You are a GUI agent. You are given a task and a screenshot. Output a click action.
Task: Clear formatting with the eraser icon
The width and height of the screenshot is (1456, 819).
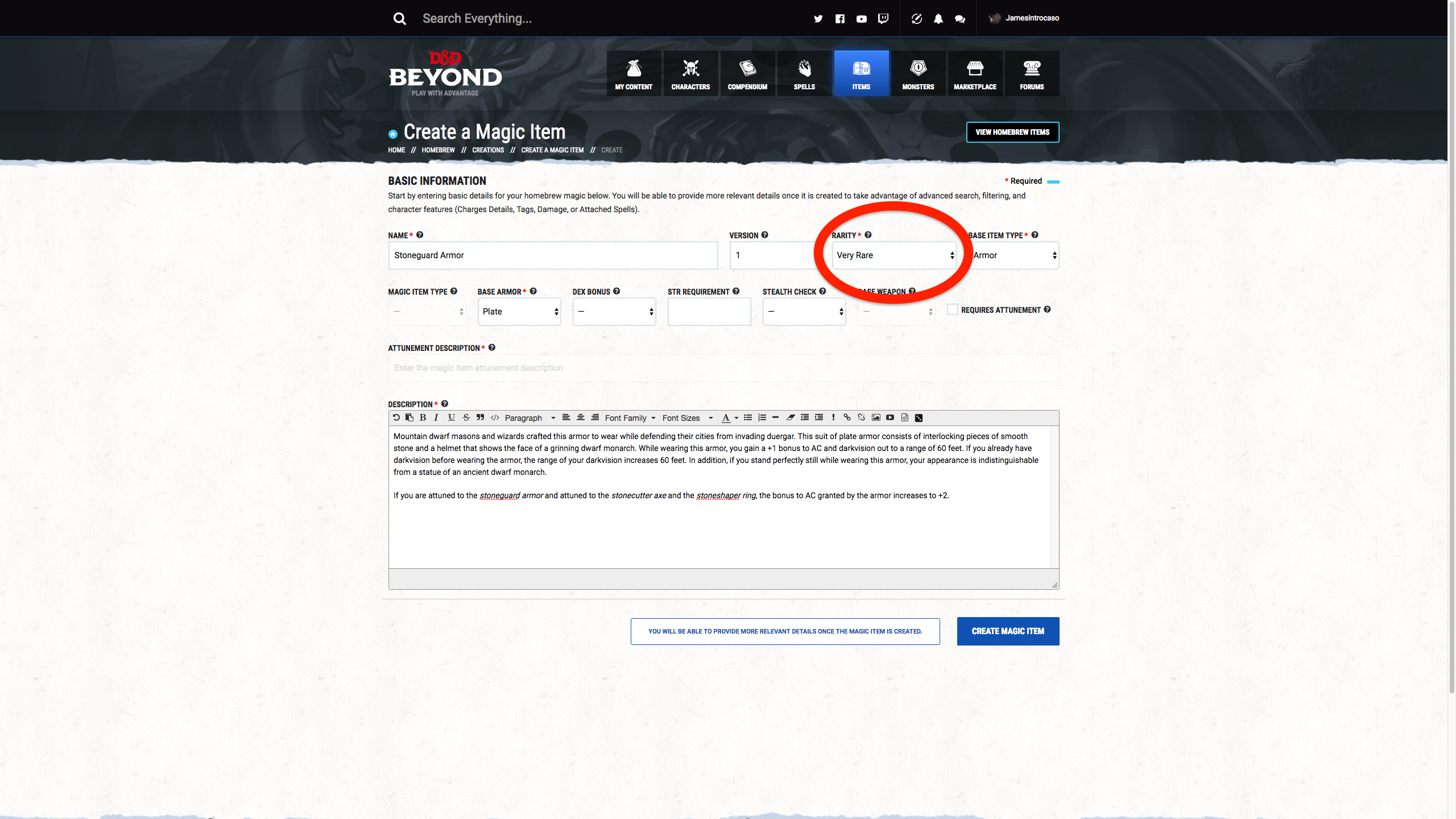point(791,417)
